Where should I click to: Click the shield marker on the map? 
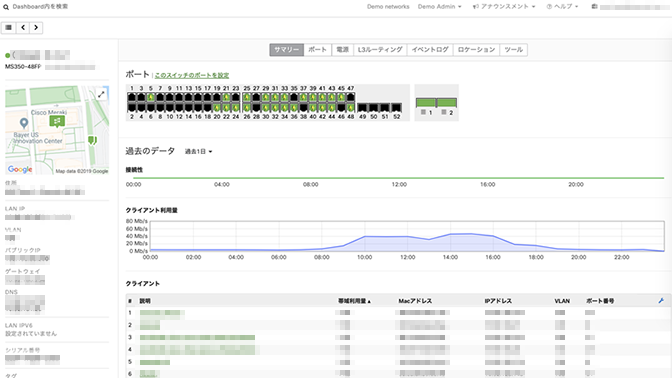tap(92, 140)
